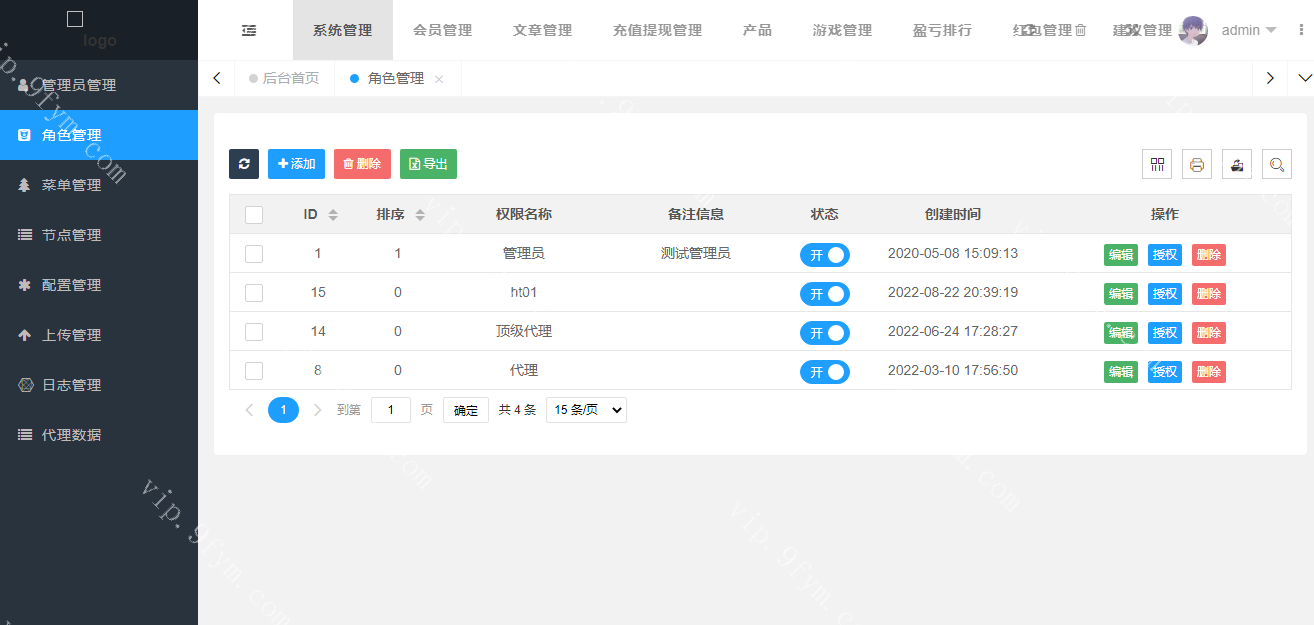Click the refresh table icon button
Screen dimensions: 1314x625
pyautogui.click(x=244, y=164)
